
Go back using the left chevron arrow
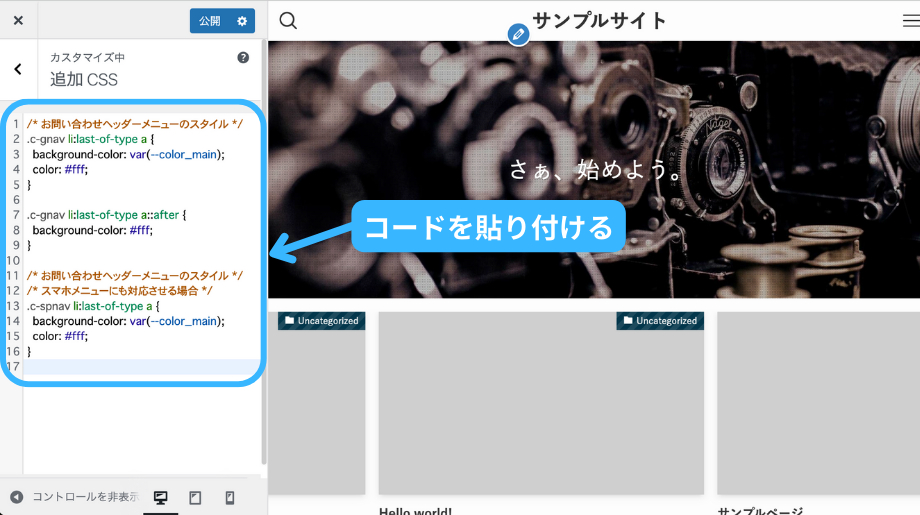pos(18,69)
